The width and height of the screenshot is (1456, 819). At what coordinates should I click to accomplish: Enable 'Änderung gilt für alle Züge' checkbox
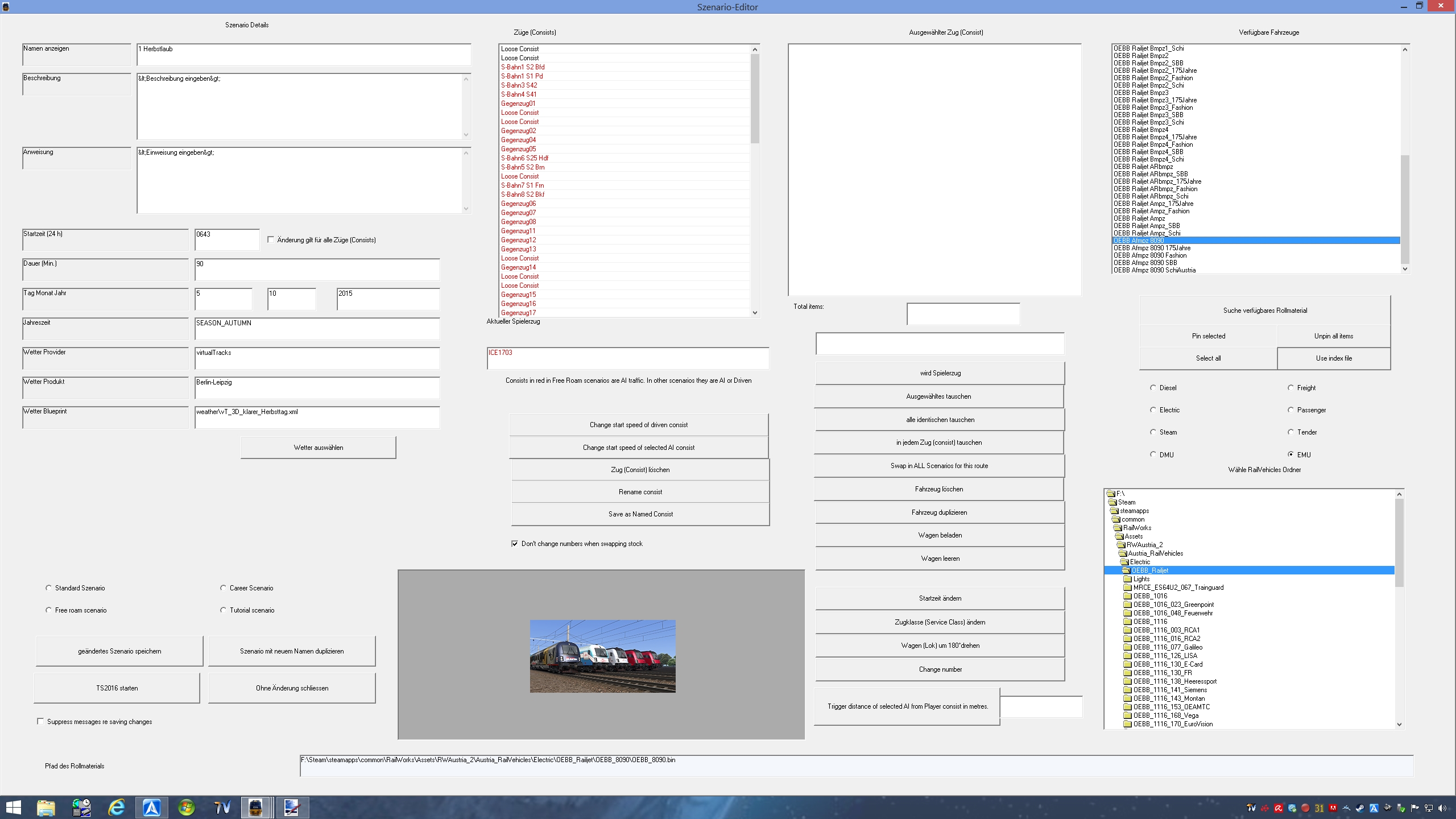click(271, 240)
